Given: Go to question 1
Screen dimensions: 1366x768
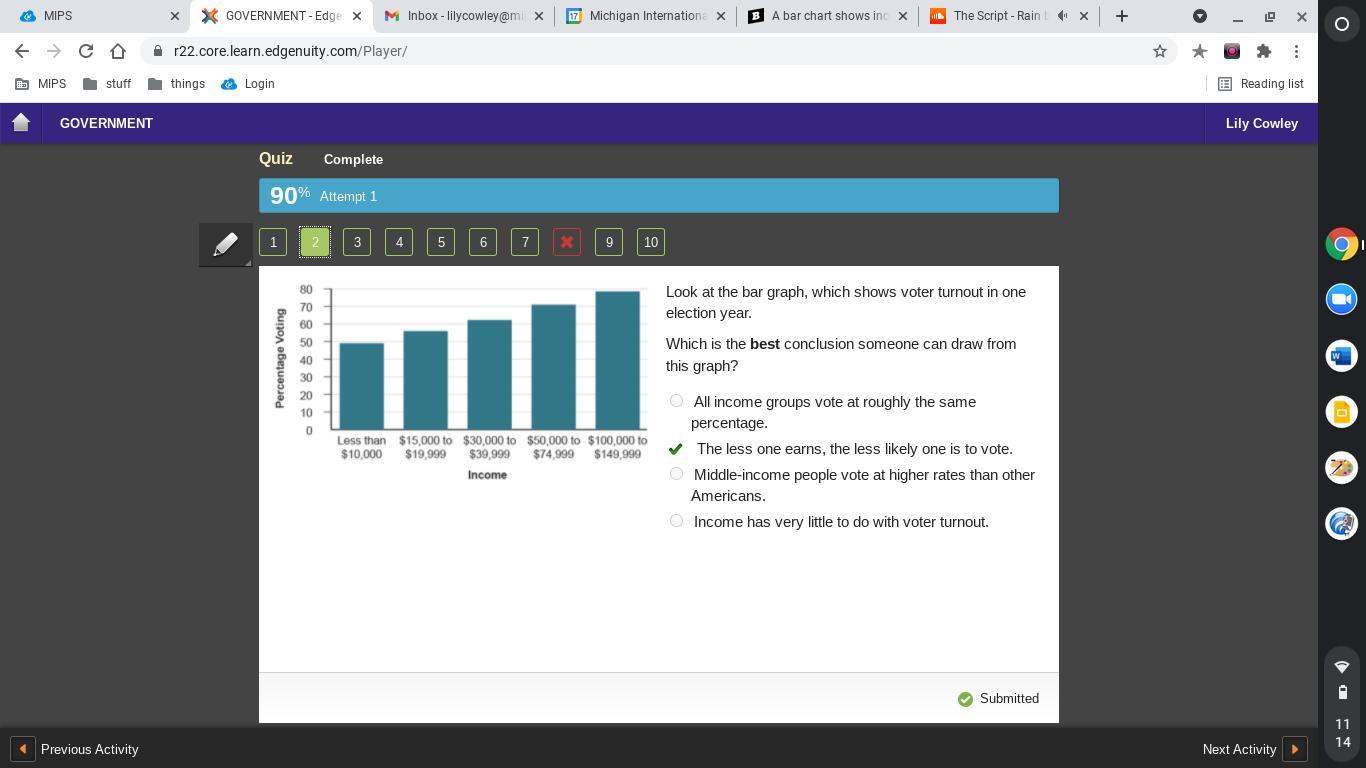Looking at the screenshot, I should [273, 242].
